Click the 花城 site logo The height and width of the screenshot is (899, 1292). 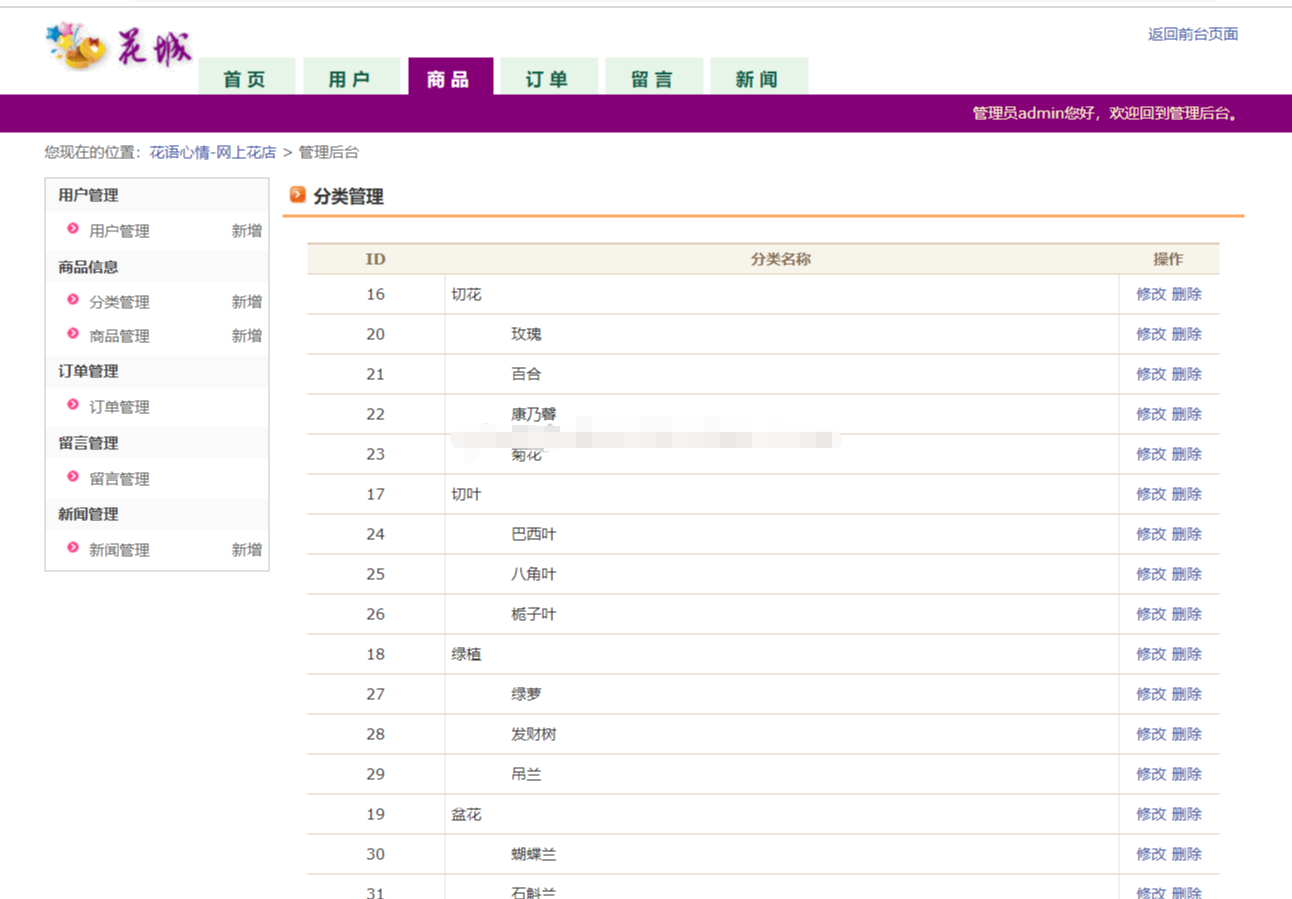click(119, 46)
